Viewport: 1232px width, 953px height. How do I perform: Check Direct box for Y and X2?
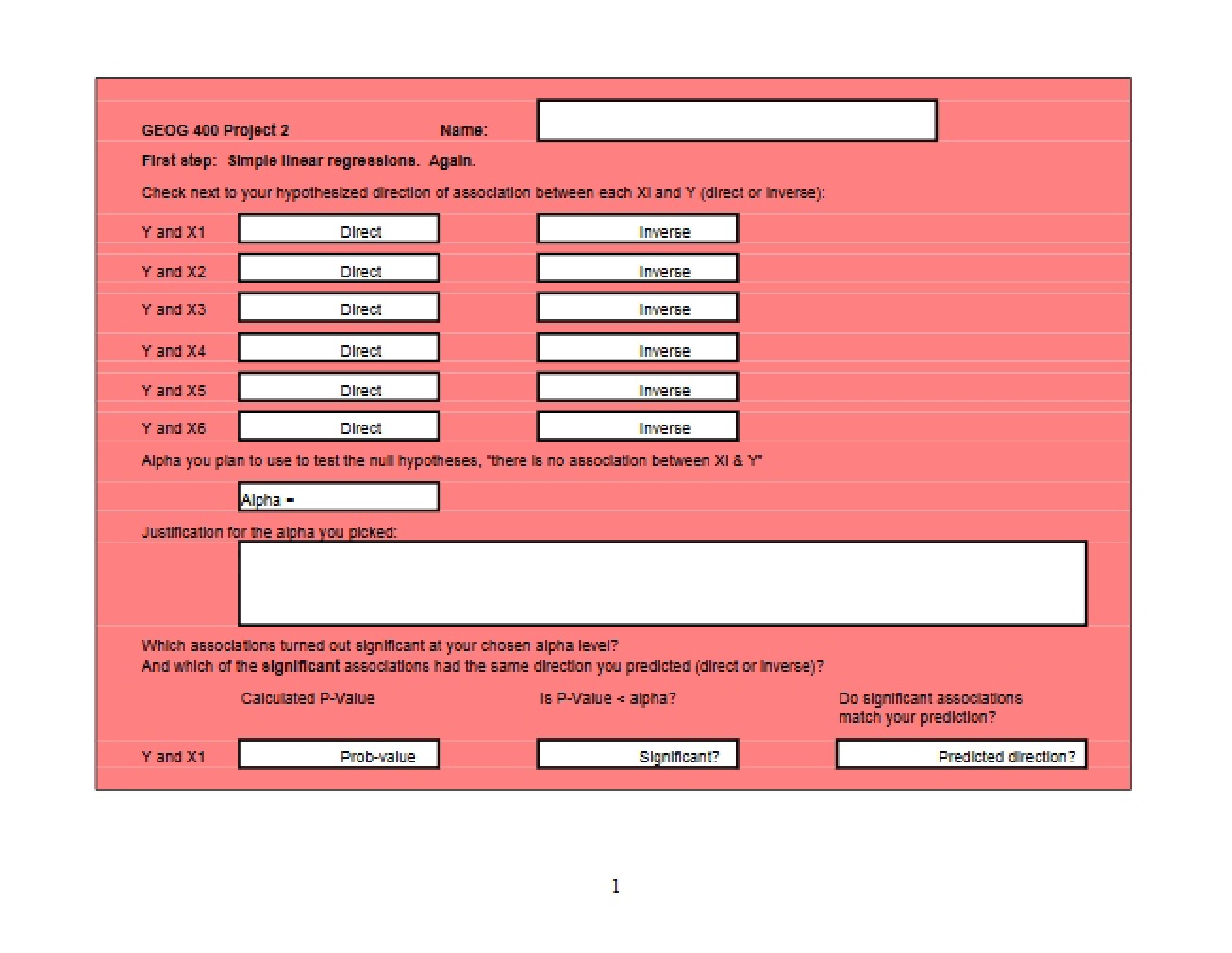[339, 269]
